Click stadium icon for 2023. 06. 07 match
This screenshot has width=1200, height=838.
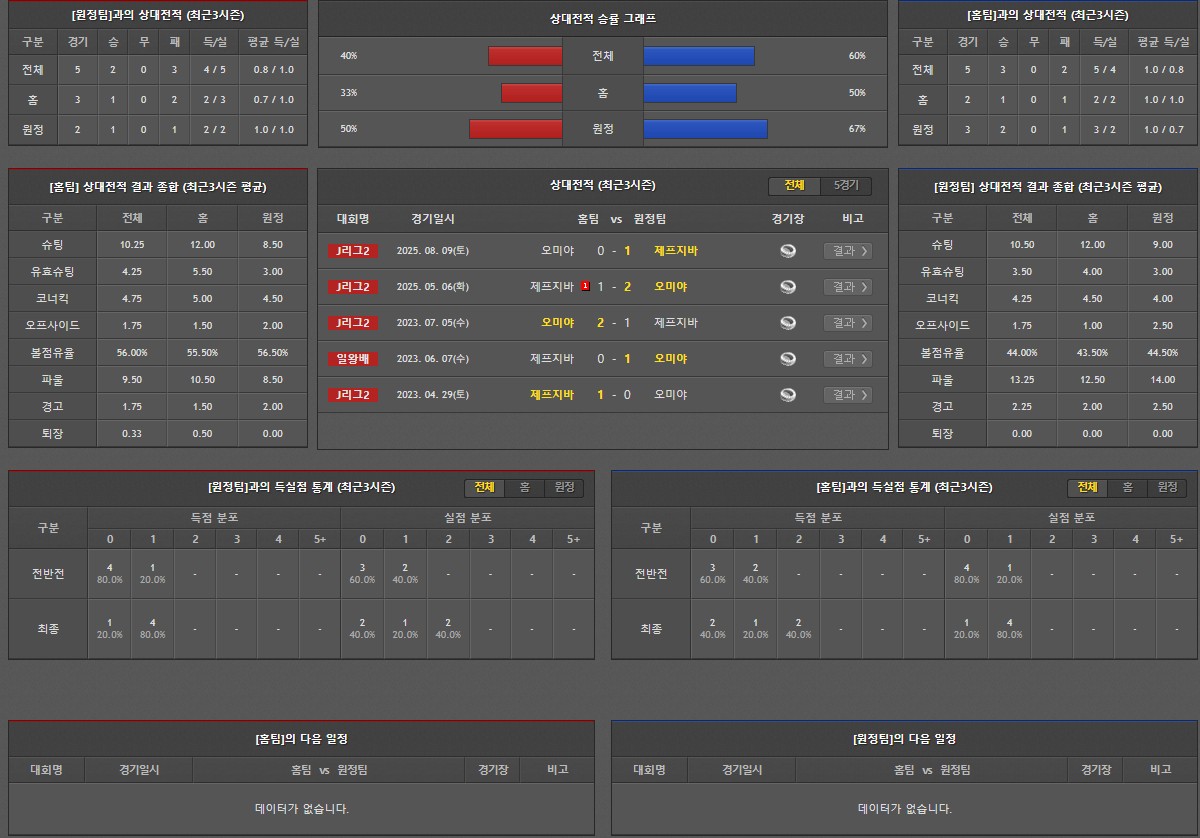788,359
